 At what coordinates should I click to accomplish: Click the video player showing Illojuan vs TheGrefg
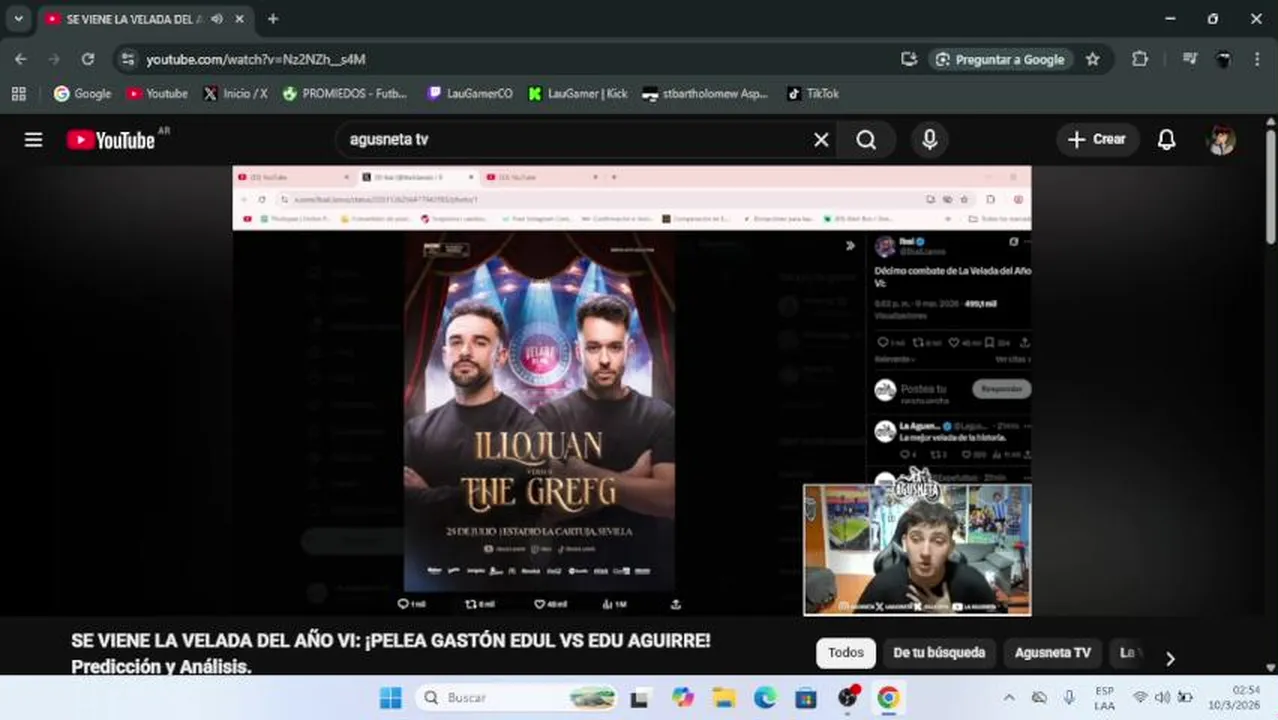point(632,391)
